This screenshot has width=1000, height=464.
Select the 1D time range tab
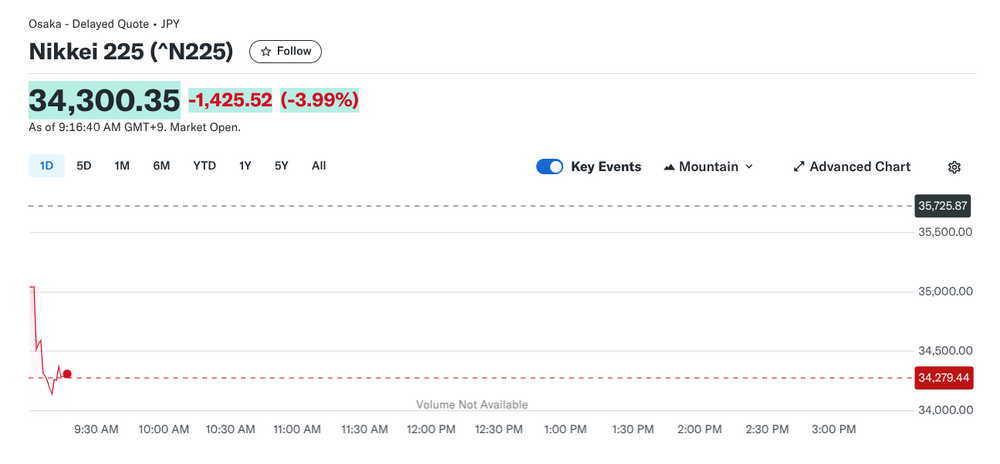(x=46, y=166)
